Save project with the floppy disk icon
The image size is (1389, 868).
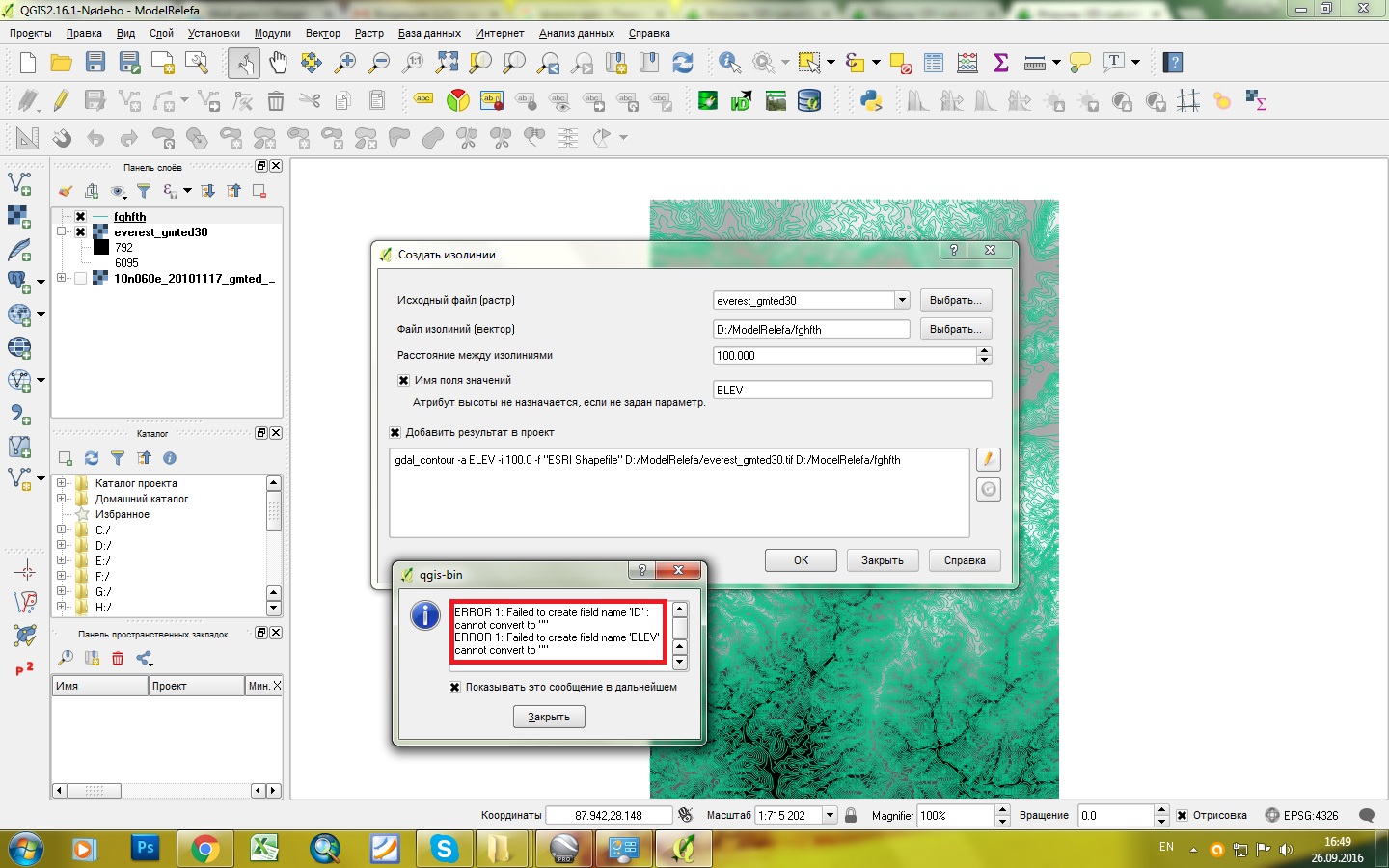(x=95, y=63)
